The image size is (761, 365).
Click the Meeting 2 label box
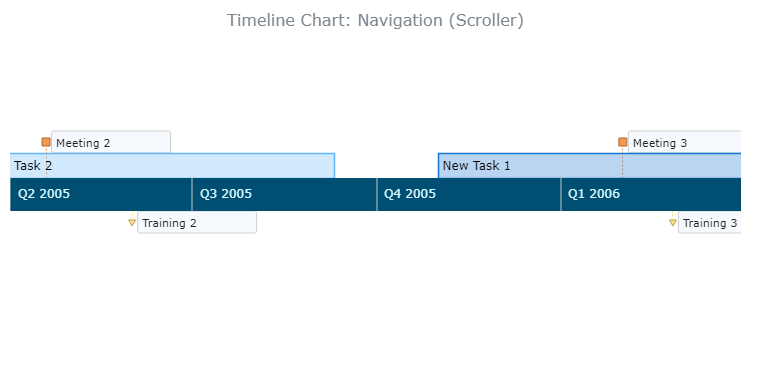coord(111,142)
